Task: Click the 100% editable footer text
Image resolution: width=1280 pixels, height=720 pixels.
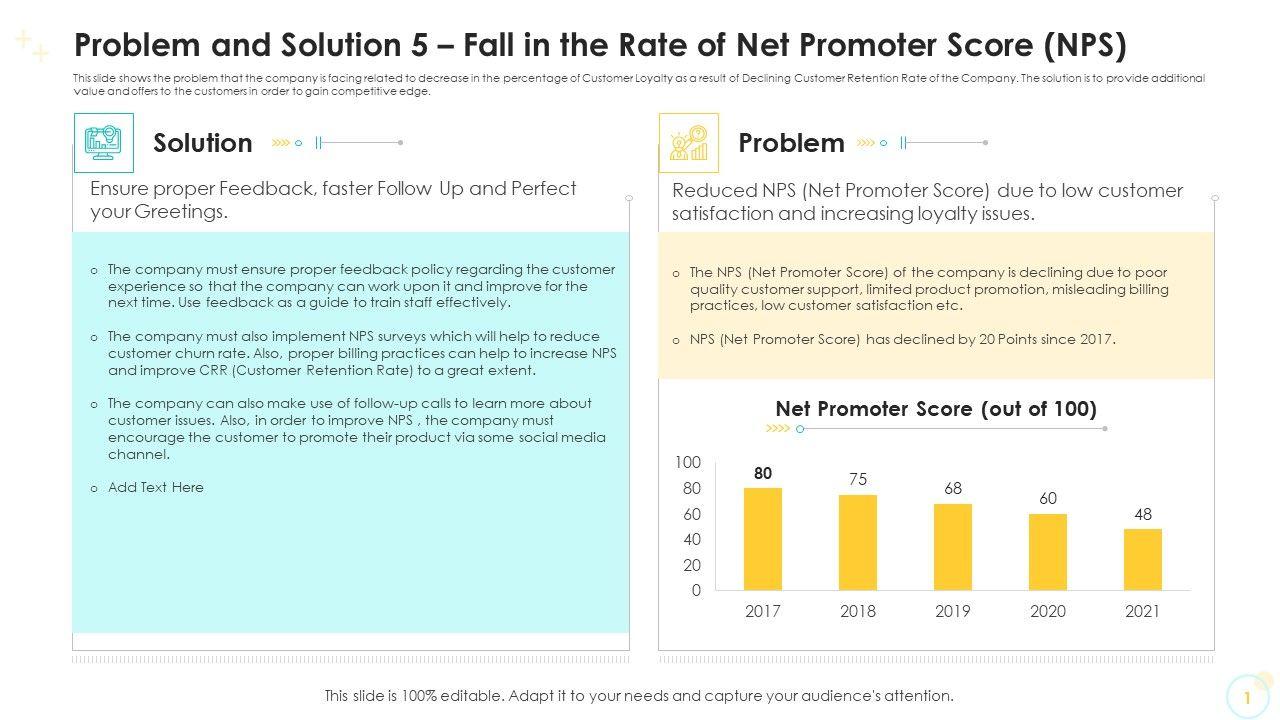Action: [x=639, y=696]
